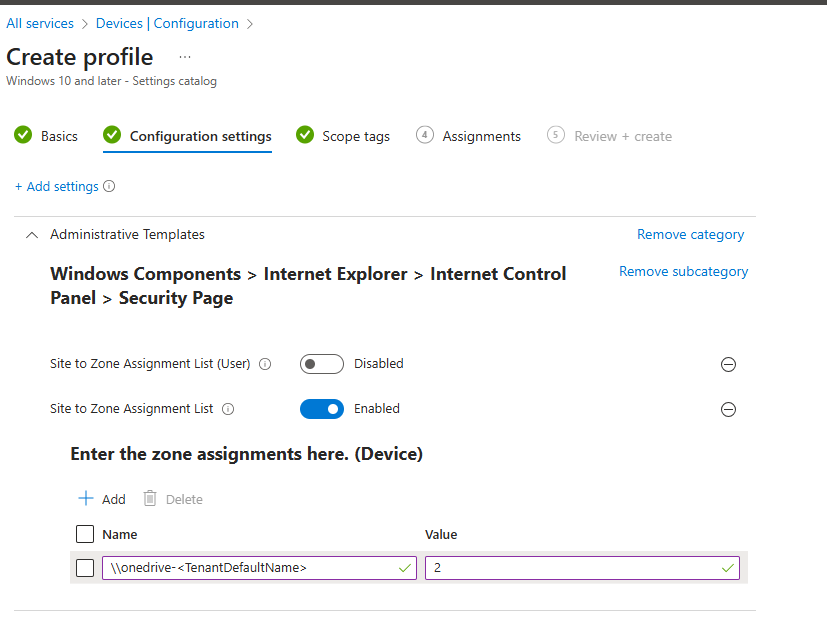
Task: Select the checkbox for the onedrive row
Action: click(85, 568)
